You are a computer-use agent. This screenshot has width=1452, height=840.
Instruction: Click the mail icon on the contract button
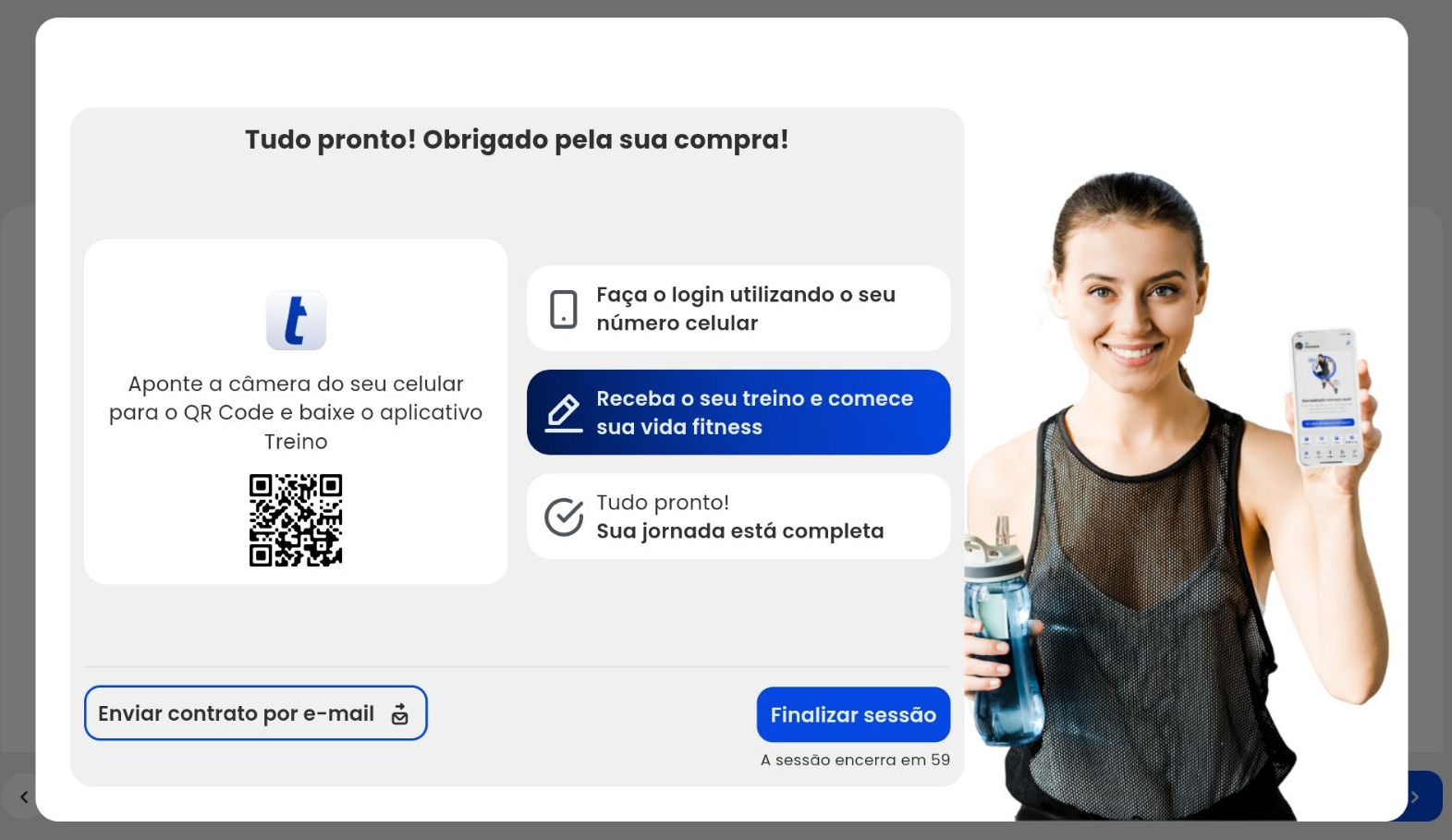(x=399, y=713)
